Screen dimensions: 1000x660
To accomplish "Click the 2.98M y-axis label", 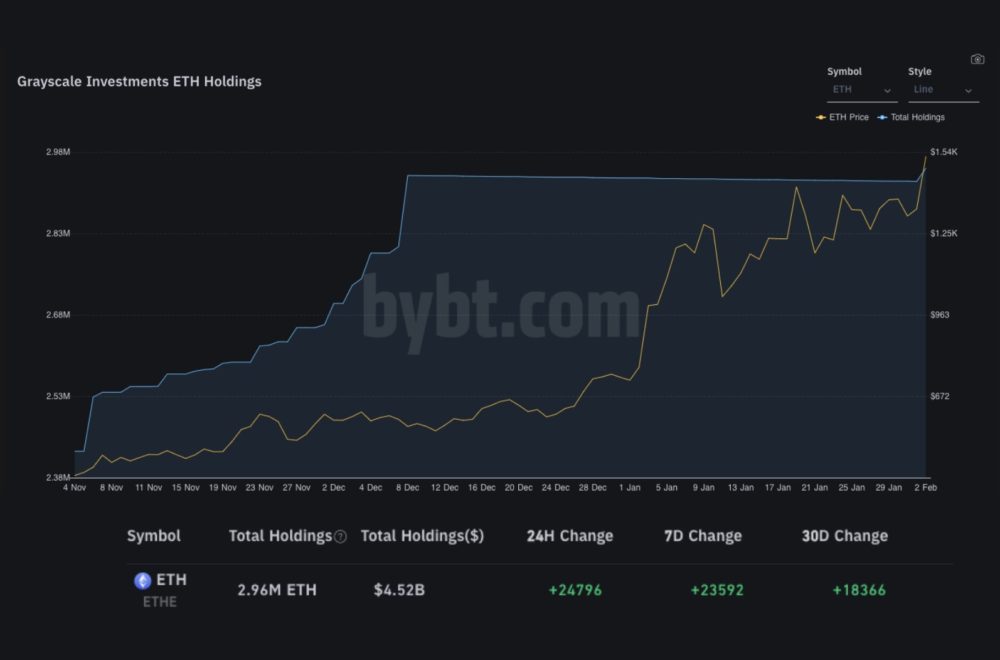I will (58, 152).
